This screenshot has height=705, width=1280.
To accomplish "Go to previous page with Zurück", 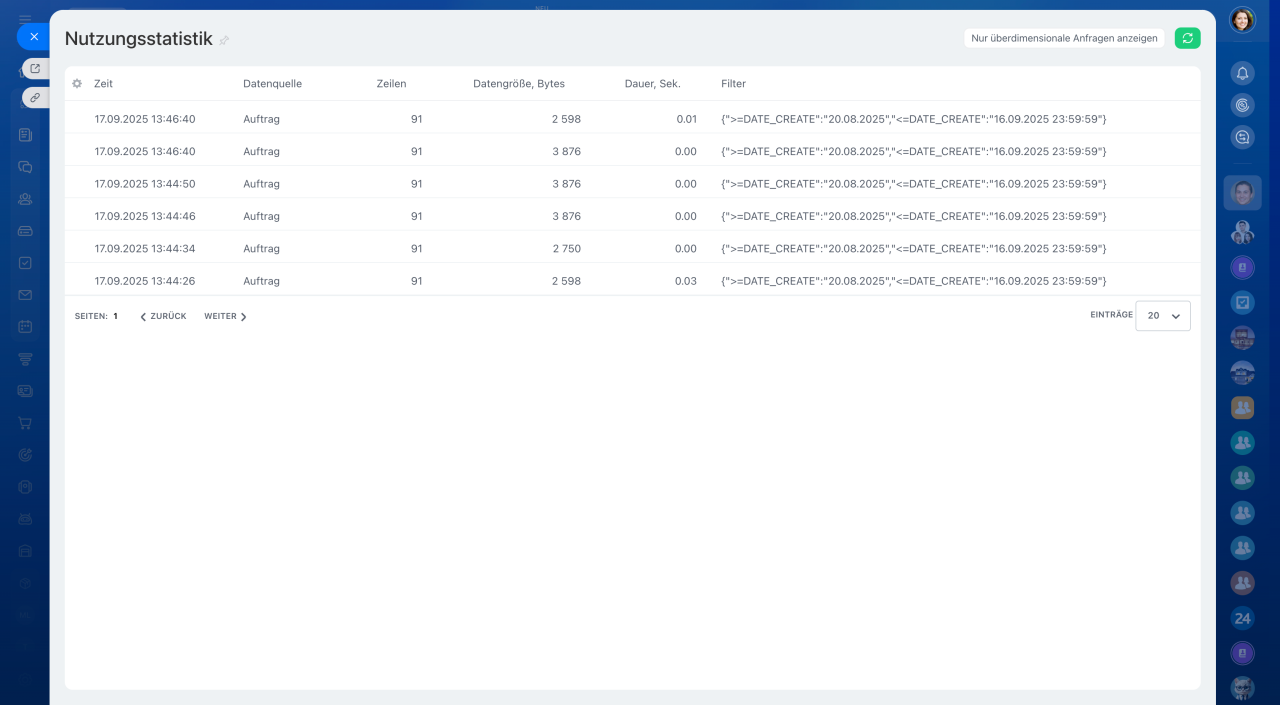I will (163, 316).
